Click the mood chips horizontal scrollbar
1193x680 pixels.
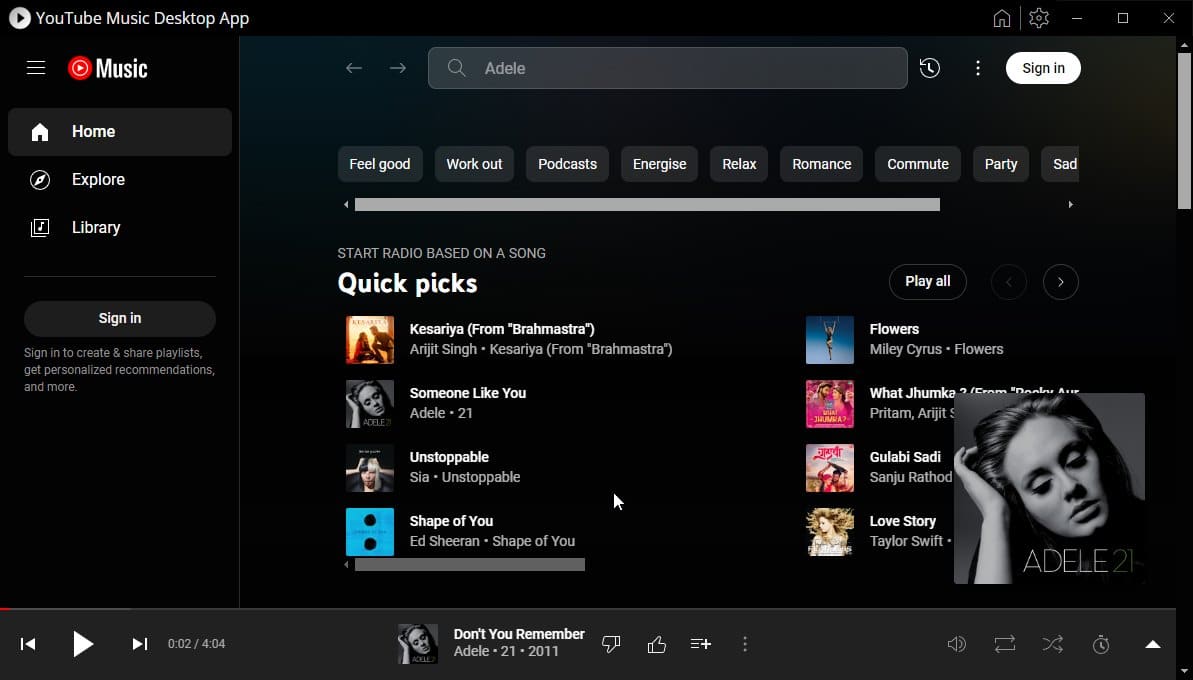point(647,205)
